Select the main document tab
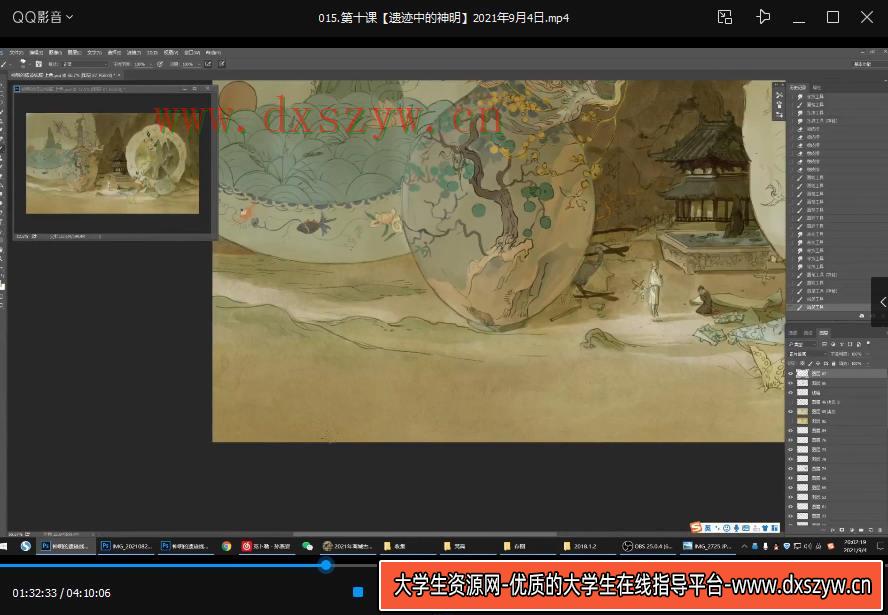Image resolution: width=888 pixels, height=615 pixels. point(65,75)
